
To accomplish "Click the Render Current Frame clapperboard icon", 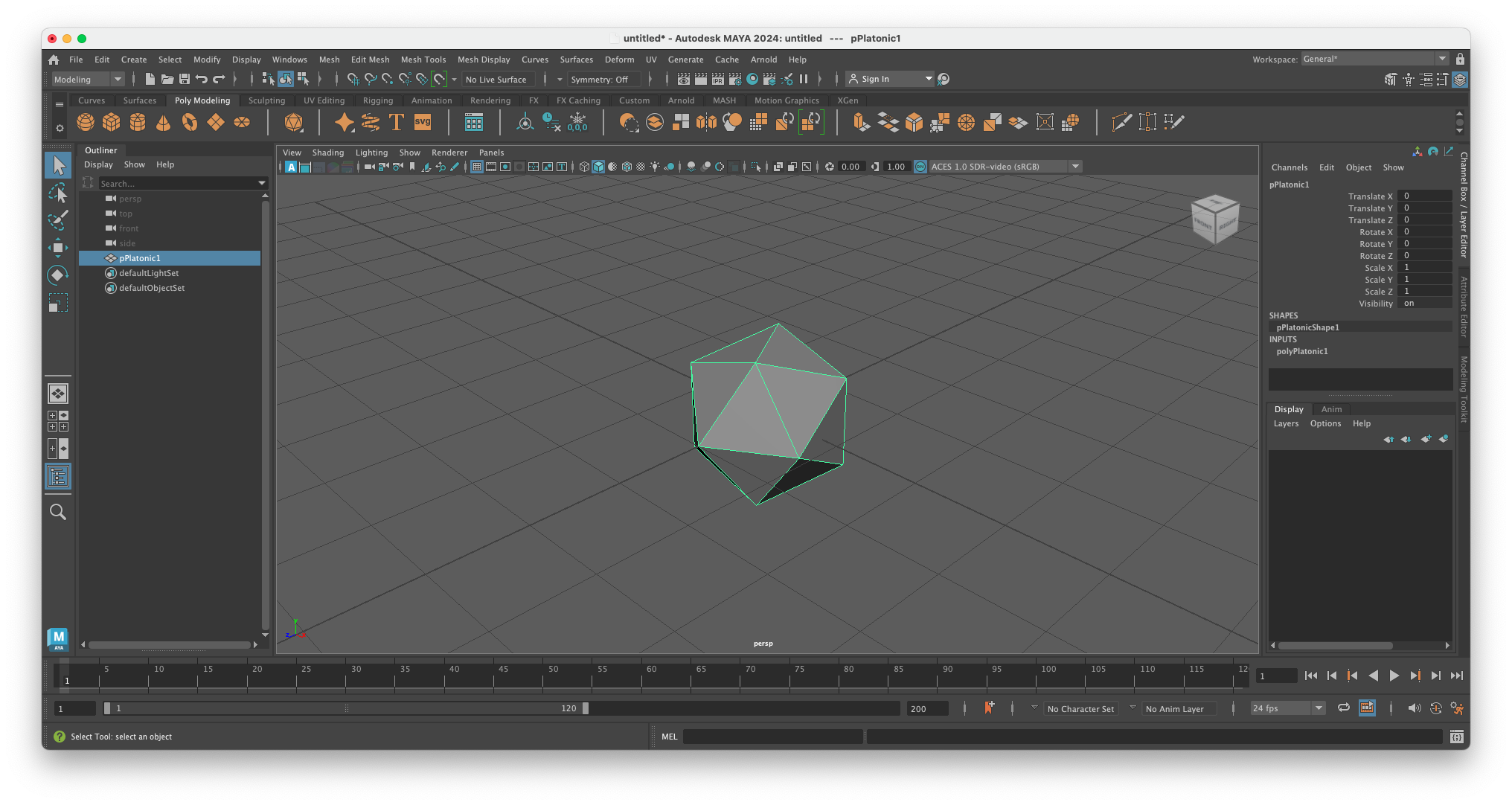I will coord(701,79).
